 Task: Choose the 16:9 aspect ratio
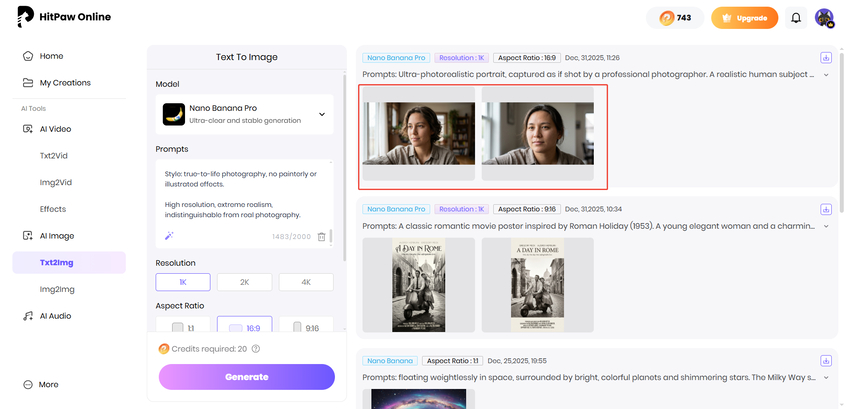[245, 325]
